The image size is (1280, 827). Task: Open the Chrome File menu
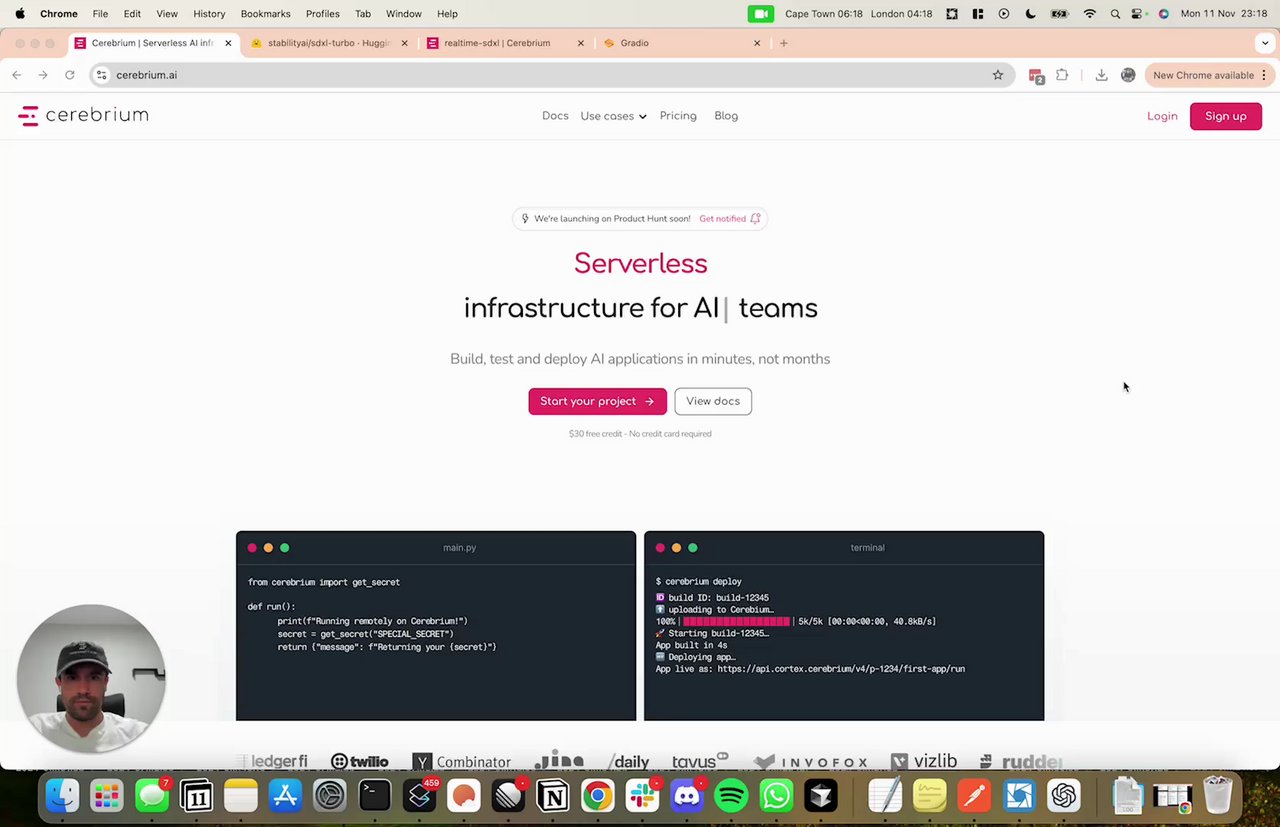pyautogui.click(x=100, y=14)
